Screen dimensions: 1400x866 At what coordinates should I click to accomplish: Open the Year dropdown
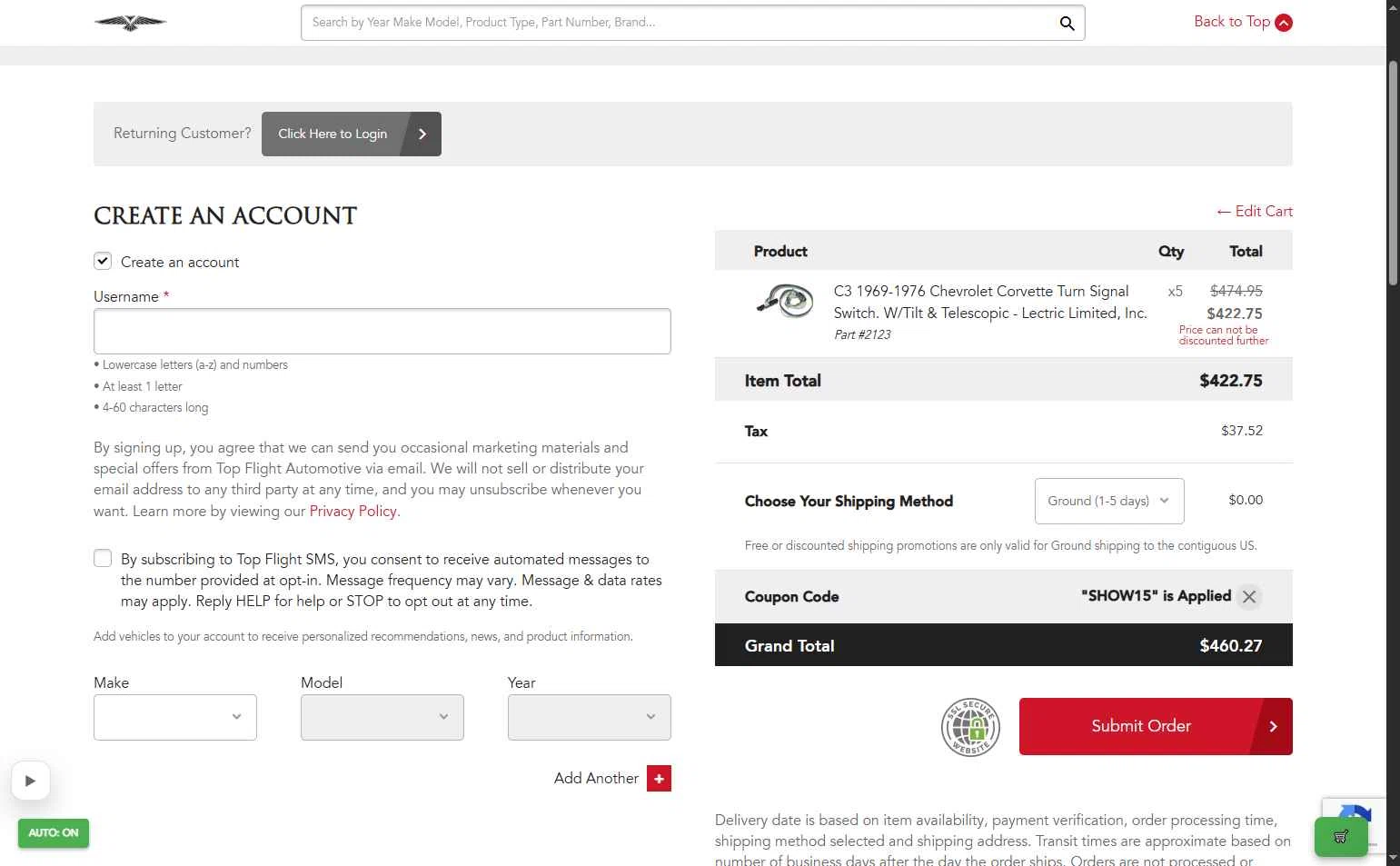click(x=590, y=717)
